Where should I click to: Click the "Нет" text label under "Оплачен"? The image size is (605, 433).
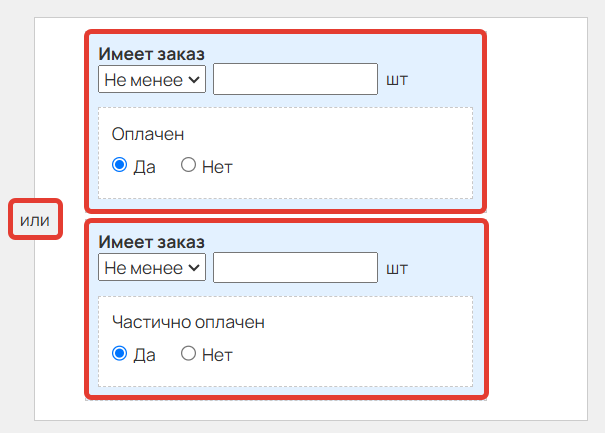tap(217, 167)
